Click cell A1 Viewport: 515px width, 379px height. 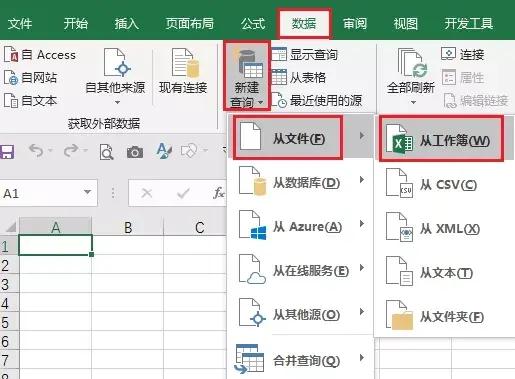[x=55, y=245]
